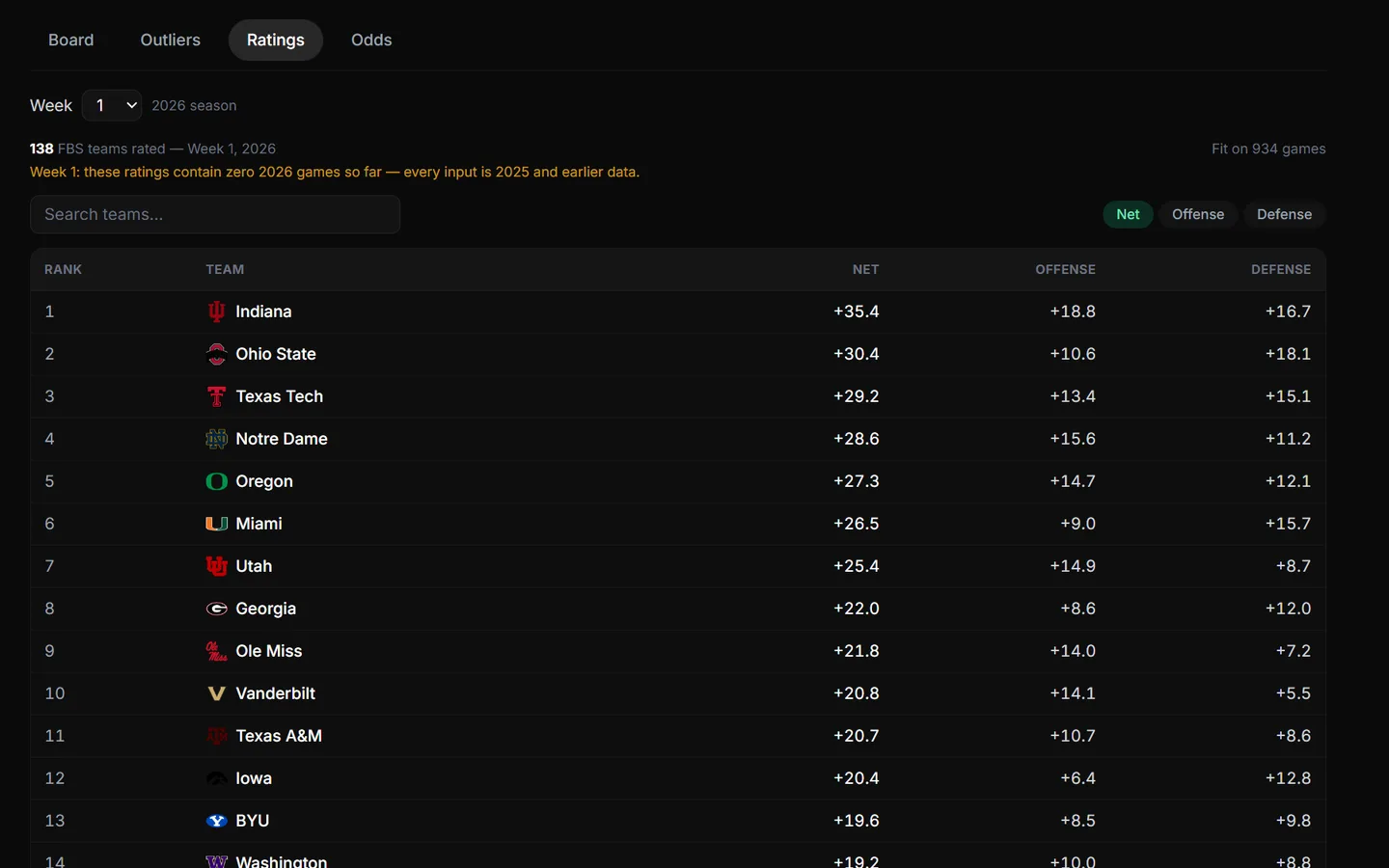1389x868 pixels.
Task: Click the Indiana team name
Action: [x=263, y=312]
